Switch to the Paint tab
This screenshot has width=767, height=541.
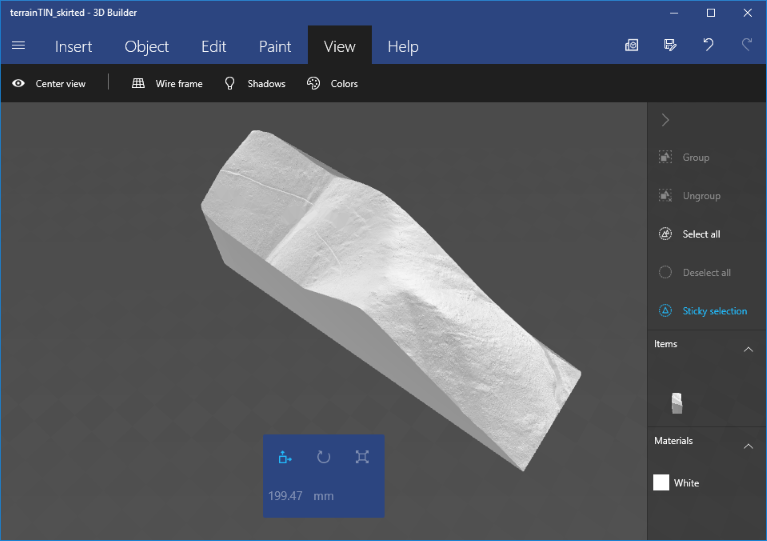click(x=275, y=46)
